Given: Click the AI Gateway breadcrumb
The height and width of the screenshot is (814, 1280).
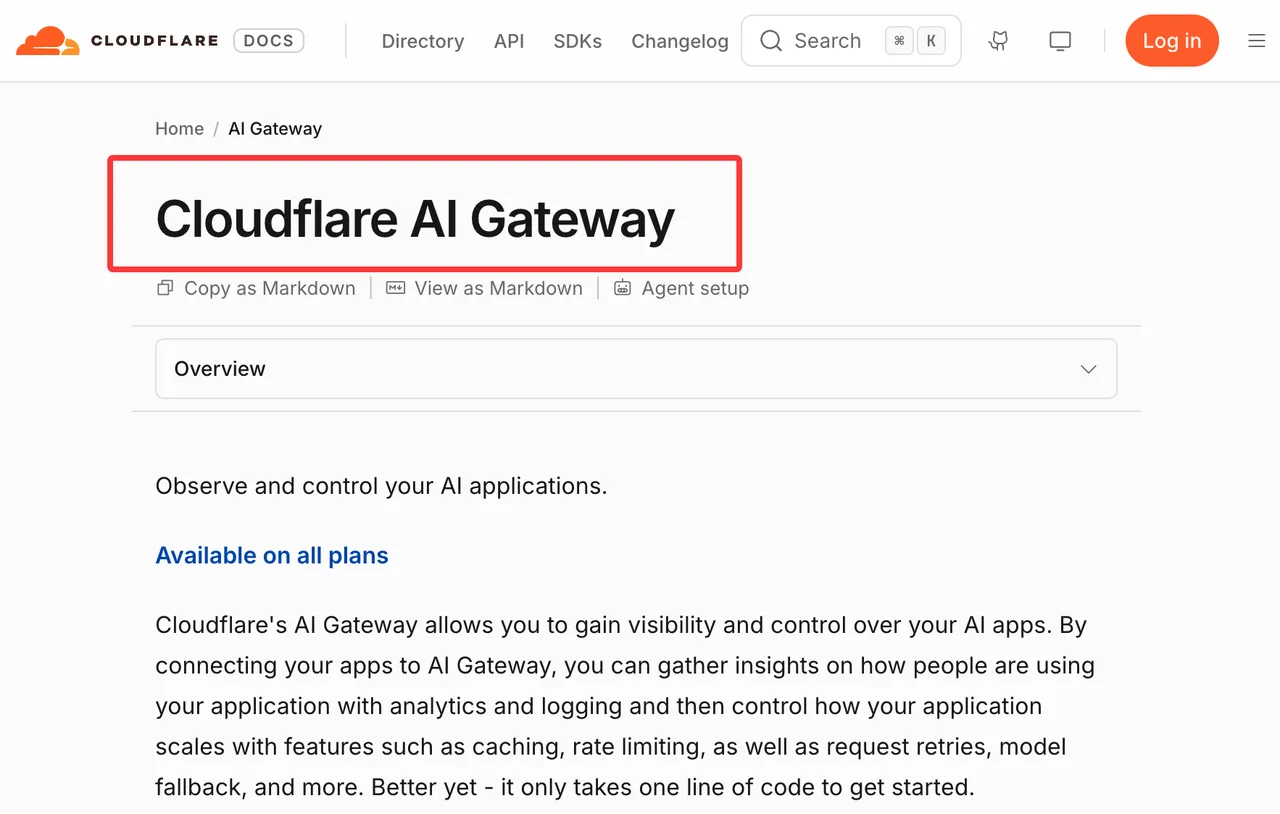Looking at the screenshot, I should pos(275,129).
